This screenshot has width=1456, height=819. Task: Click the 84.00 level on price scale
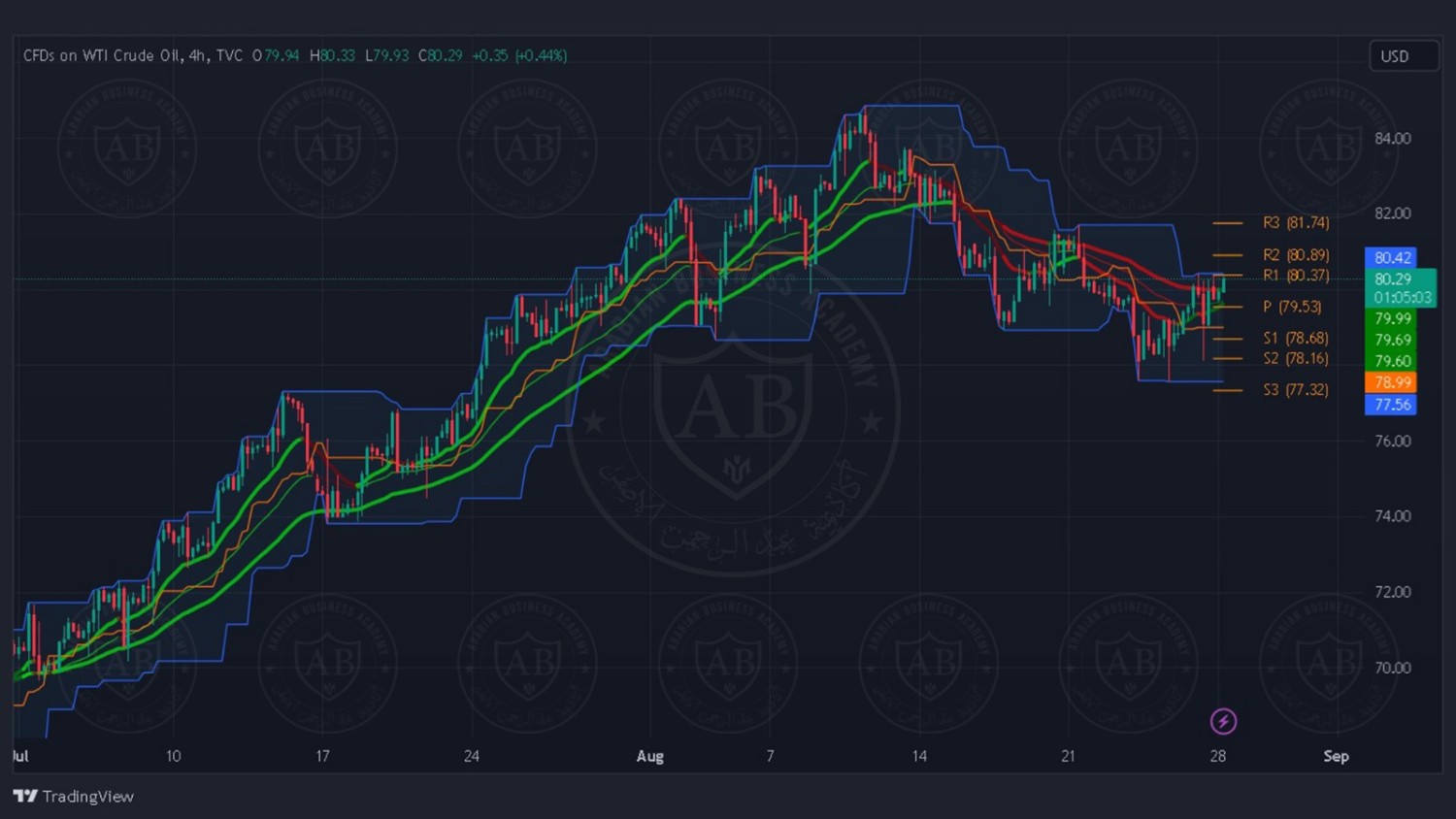point(1393,139)
